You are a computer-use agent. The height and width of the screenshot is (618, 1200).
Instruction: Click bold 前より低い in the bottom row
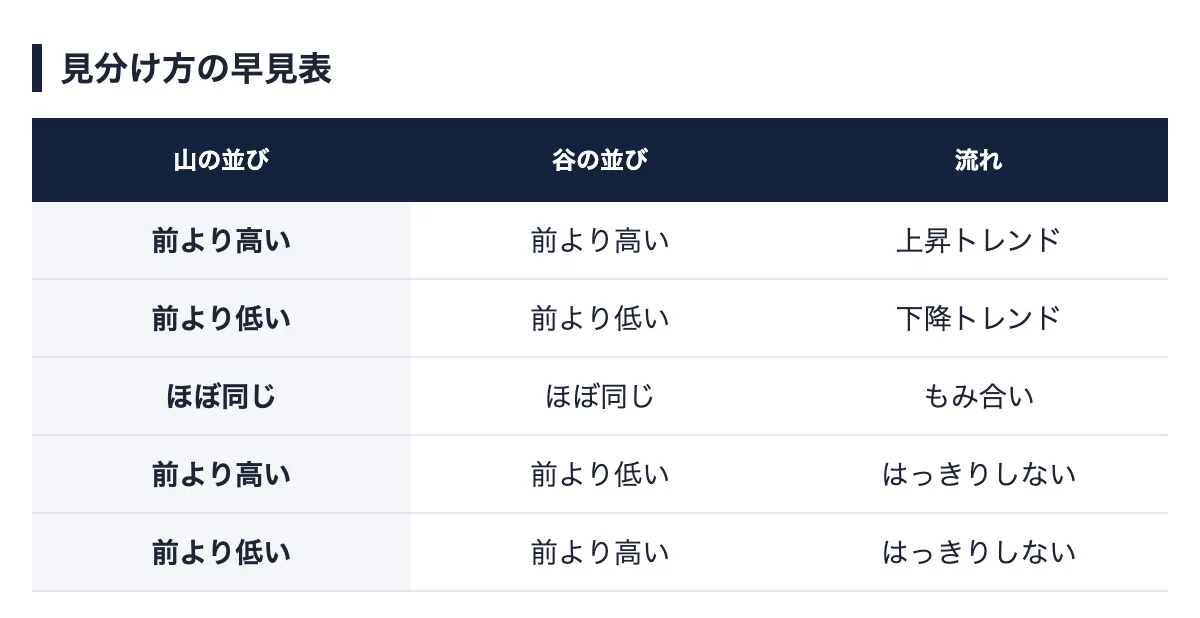[221, 553]
